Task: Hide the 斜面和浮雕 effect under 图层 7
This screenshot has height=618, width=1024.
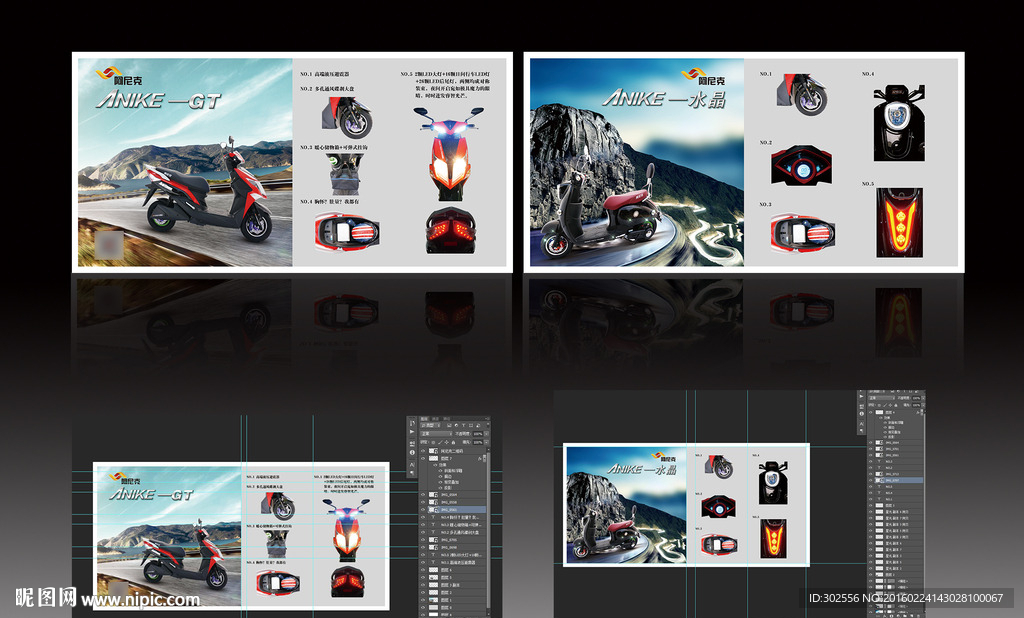Action: [x=440, y=471]
